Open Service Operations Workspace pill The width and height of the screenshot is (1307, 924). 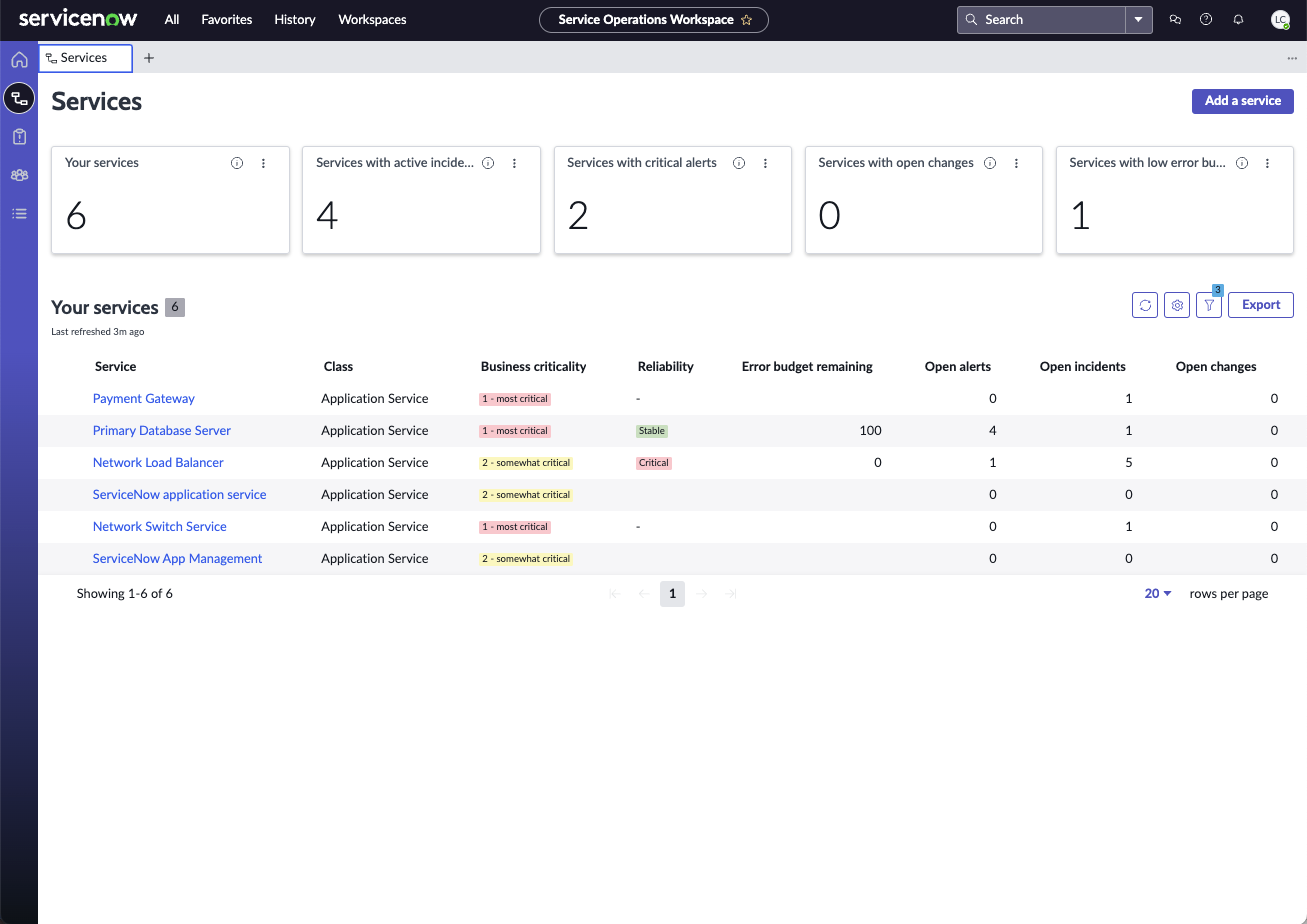pos(654,20)
